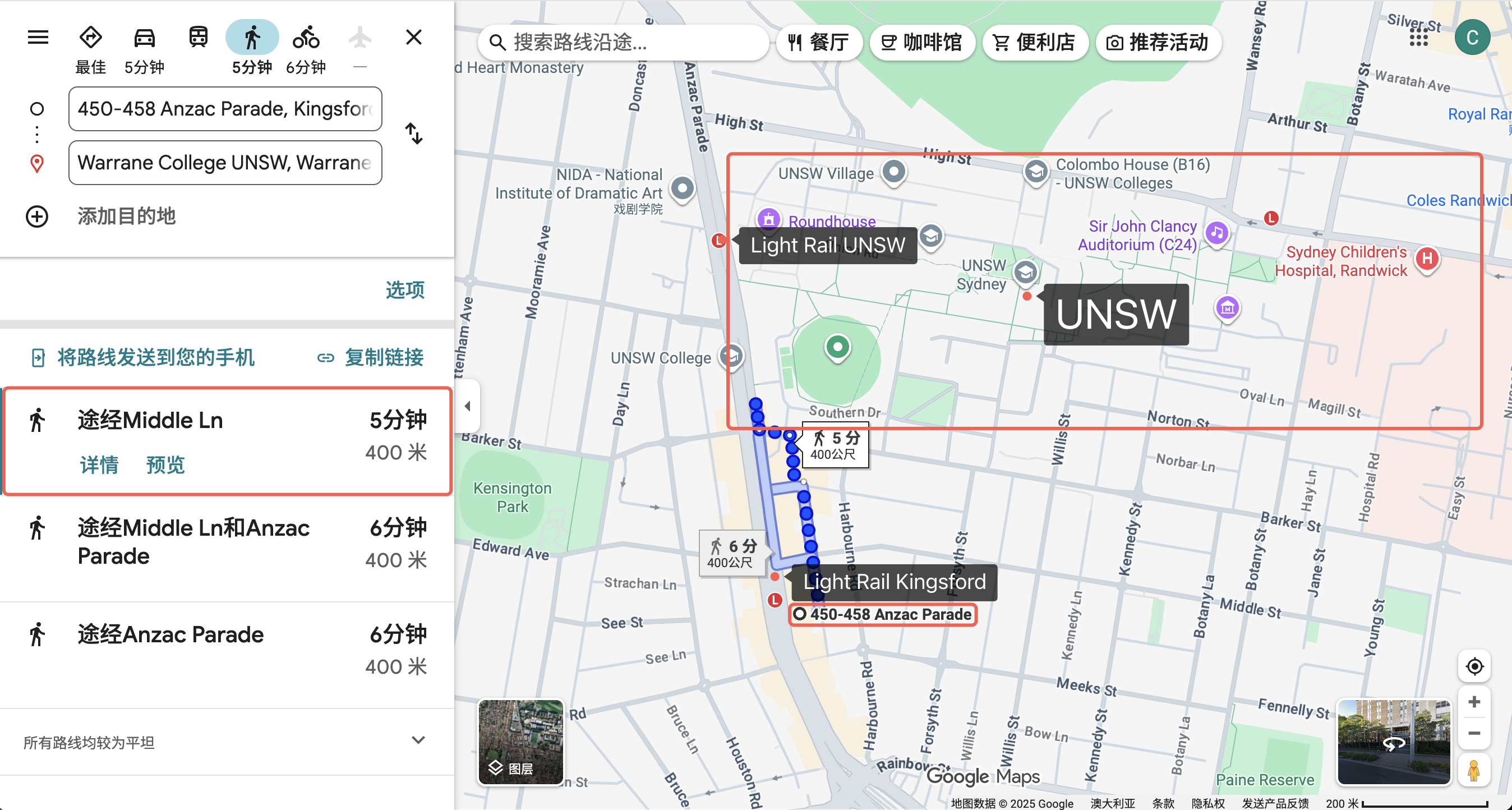Select the flights travel mode
1512x810 pixels.
tap(360, 38)
